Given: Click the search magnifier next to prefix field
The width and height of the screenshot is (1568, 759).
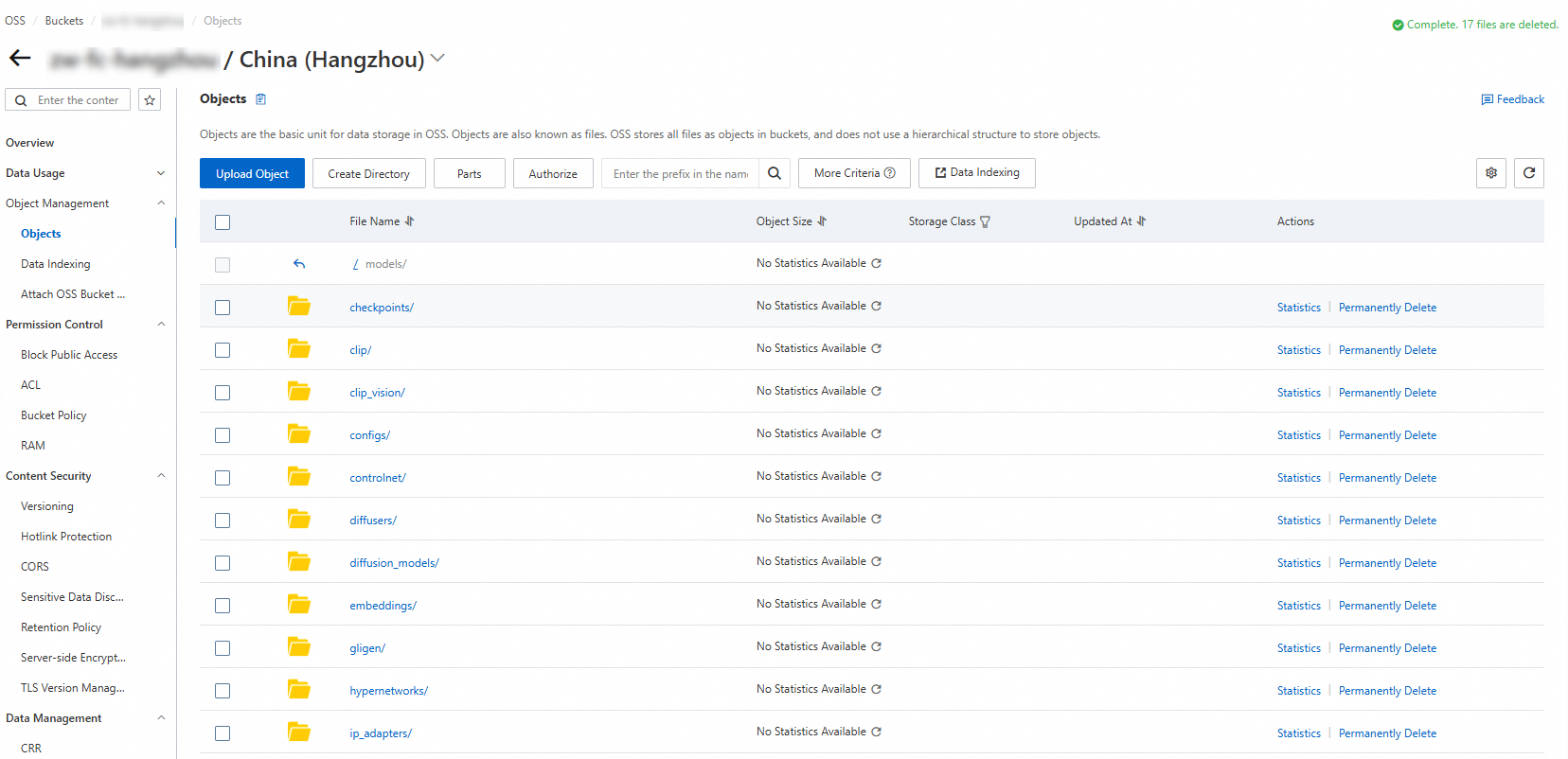Looking at the screenshot, I should (775, 173).
